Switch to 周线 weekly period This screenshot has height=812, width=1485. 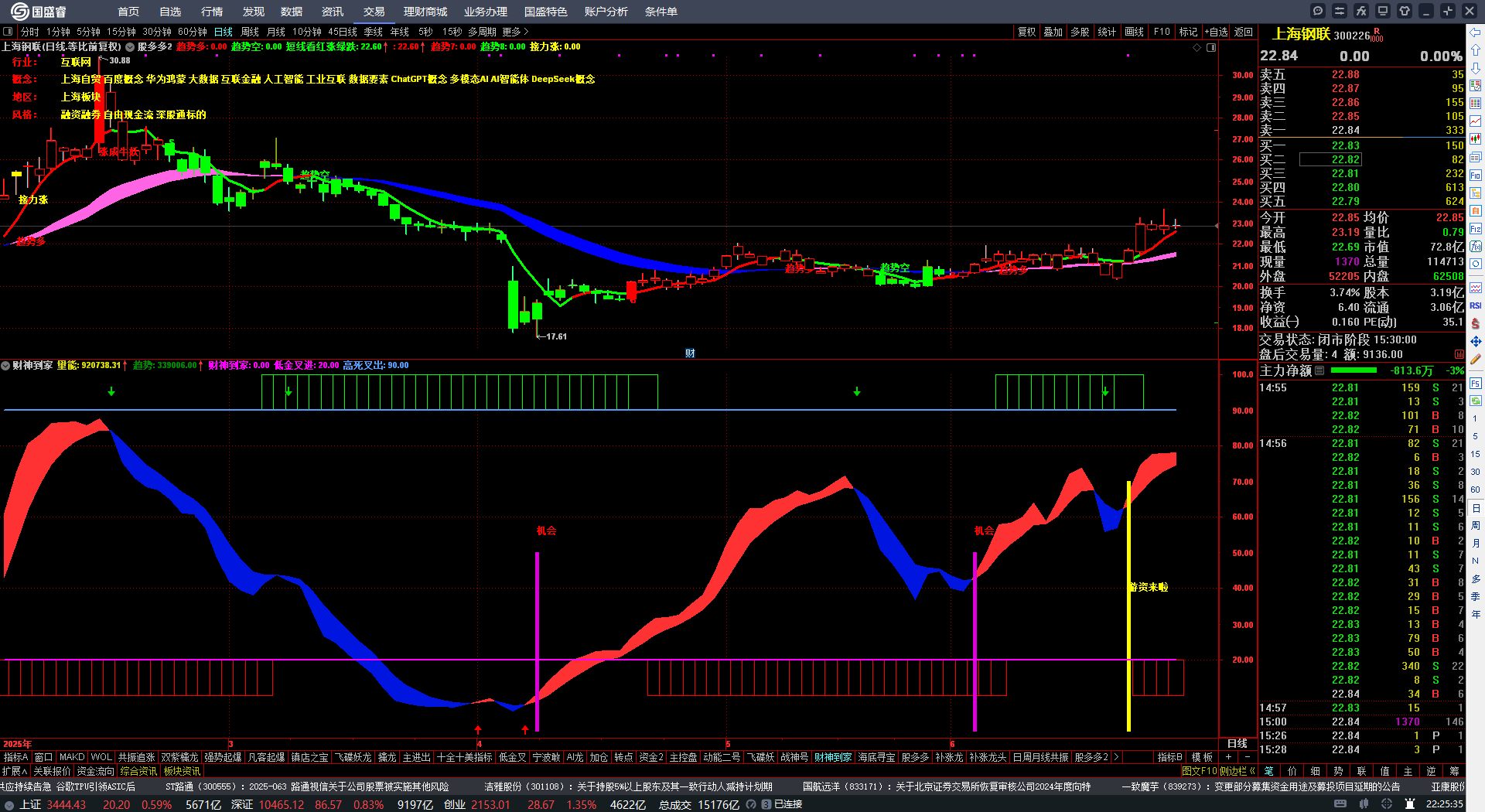250,32
